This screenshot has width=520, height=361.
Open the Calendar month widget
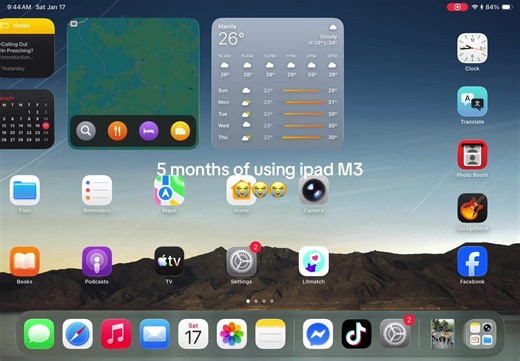click(x=27, y=119)
